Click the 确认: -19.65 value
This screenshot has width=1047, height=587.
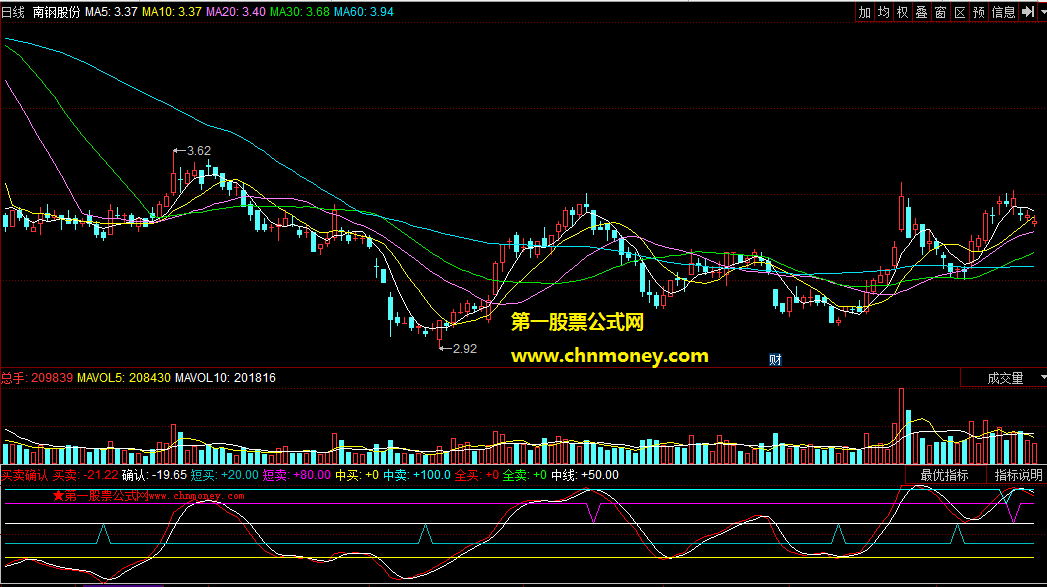pos(154,475)
